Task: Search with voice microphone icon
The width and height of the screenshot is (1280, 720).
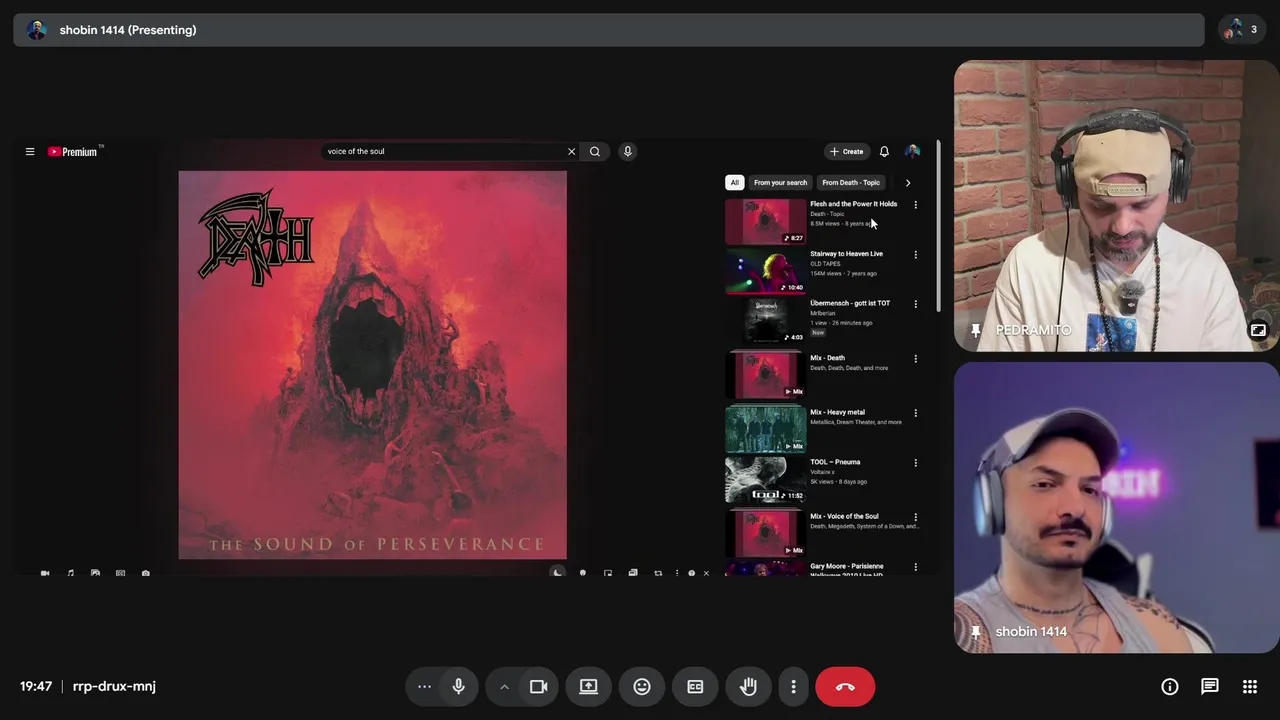Action: click(x=628, y=152)
